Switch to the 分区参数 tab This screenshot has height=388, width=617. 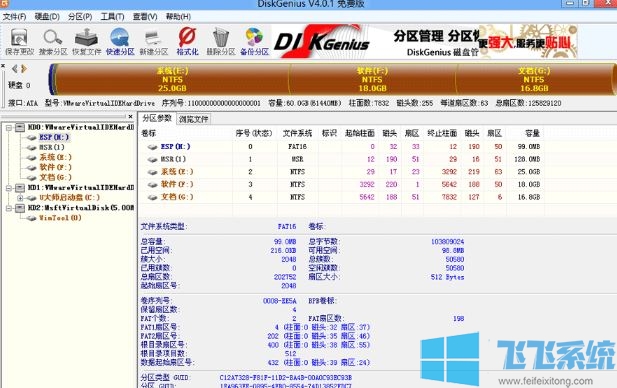pyautogui.click(x=157, y=118)
